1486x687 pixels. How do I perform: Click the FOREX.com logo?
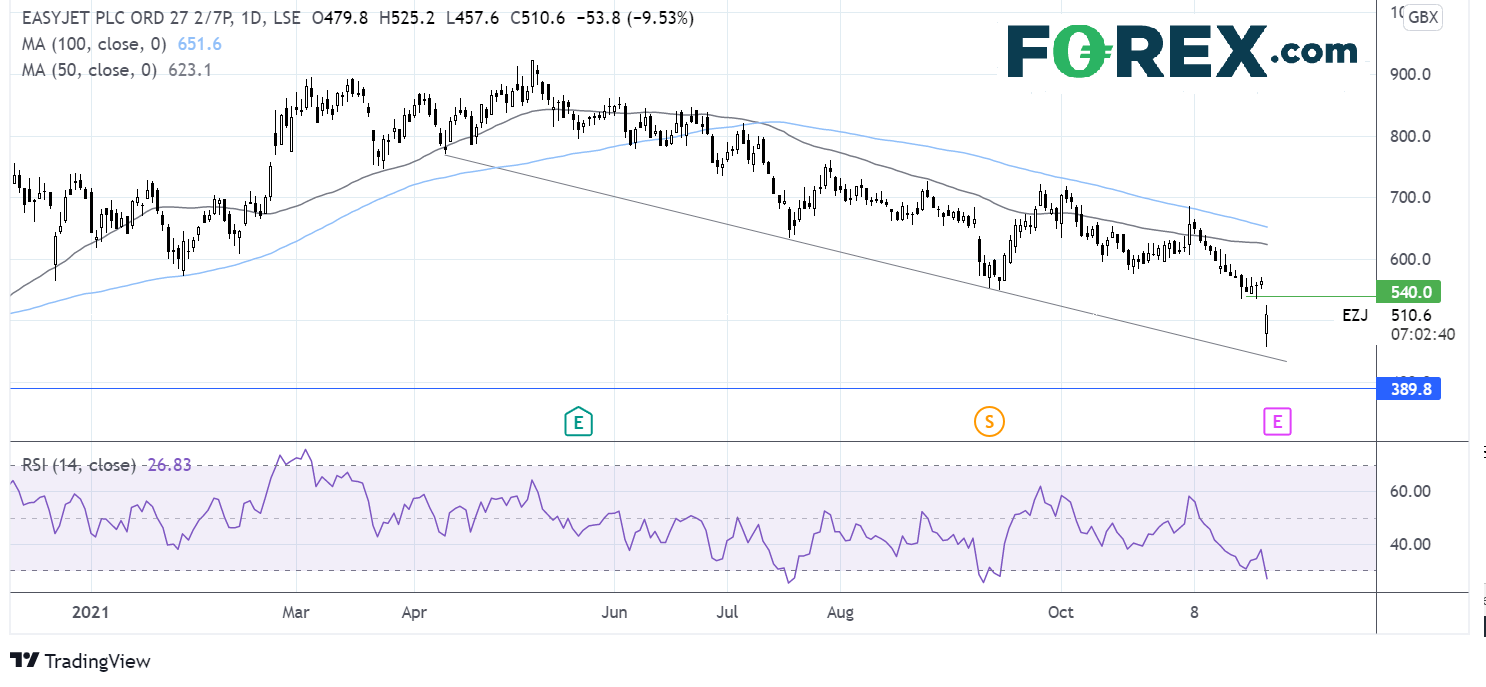[1182, 50]
